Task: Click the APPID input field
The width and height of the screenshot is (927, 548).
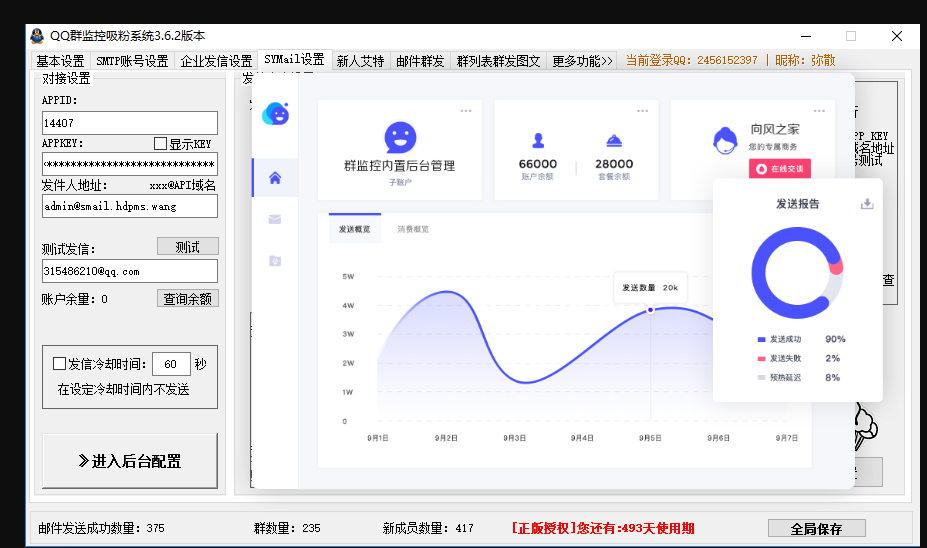Action: [129, 123]
